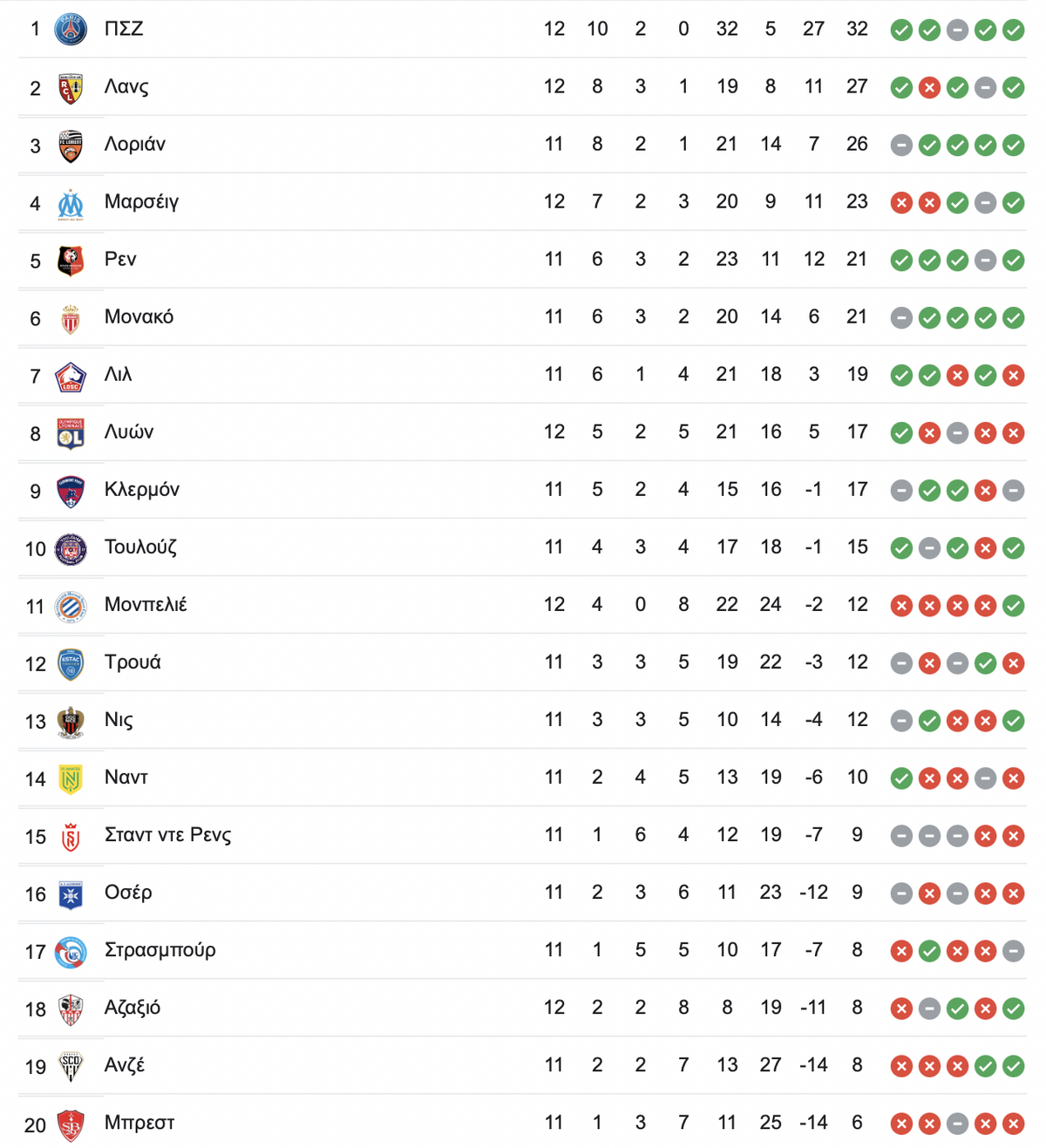Select the Μαρσέιγ club badge
The height and width of the screenshot is (1148, 1046).
(x=71, y=202)
